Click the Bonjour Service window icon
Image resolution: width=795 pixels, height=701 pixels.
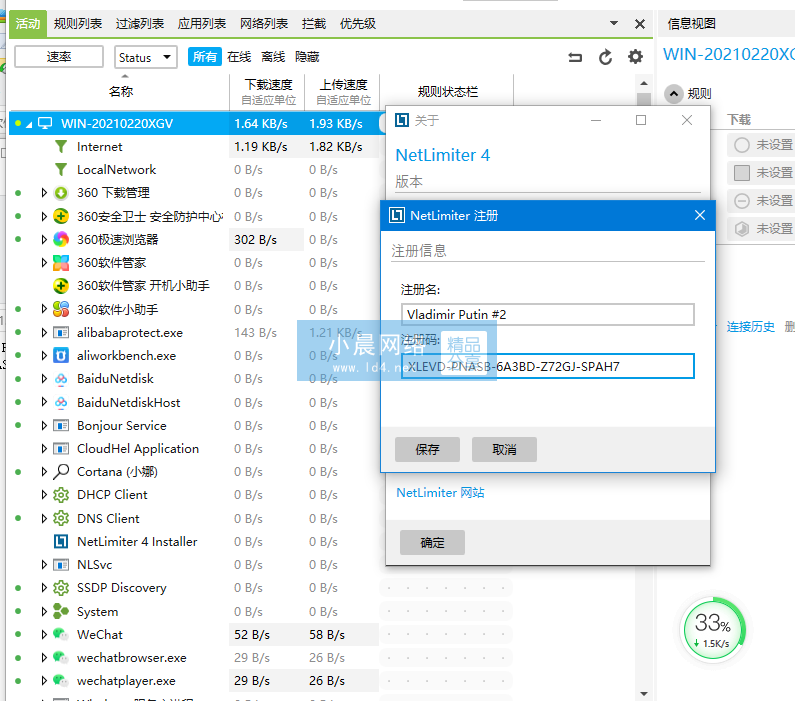coord(61,425)
